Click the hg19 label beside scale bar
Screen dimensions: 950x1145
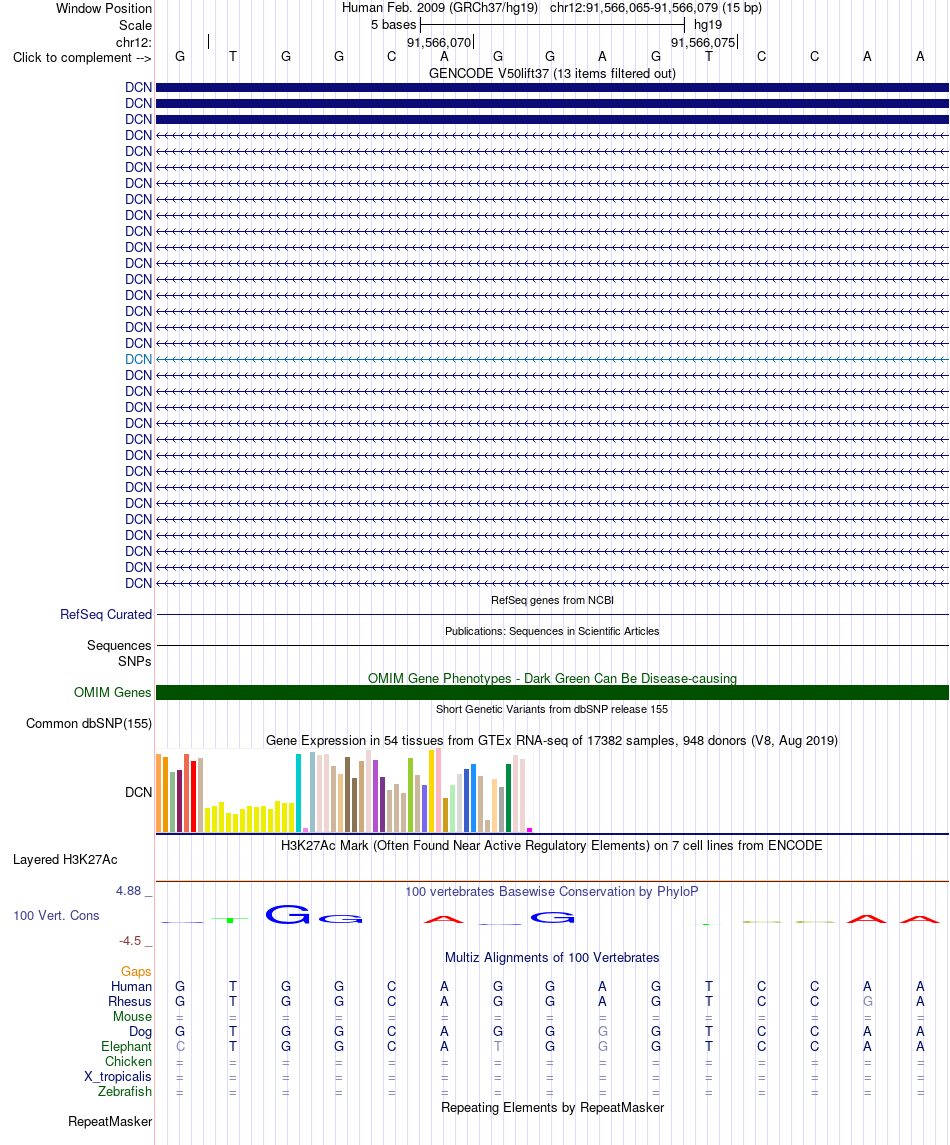pos(708,25)
